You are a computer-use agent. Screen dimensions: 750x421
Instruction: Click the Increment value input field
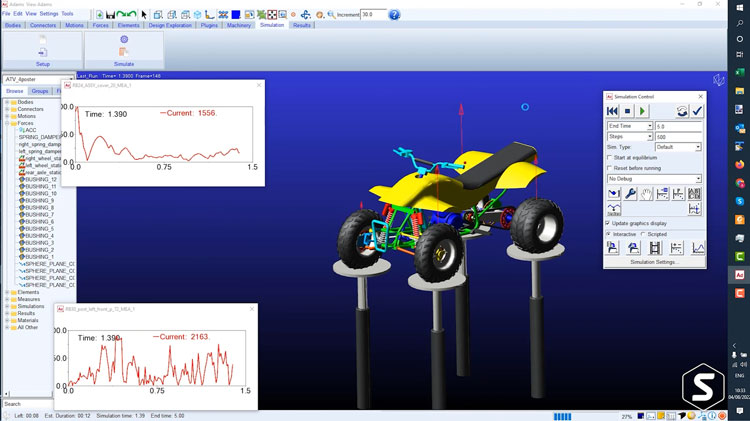[x=372, y=15]
